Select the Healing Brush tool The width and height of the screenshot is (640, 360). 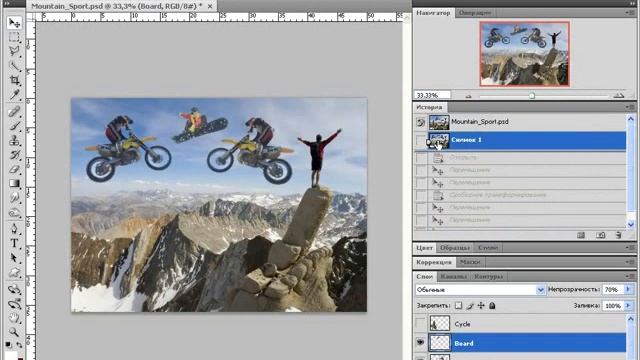(x=14, y=111)
